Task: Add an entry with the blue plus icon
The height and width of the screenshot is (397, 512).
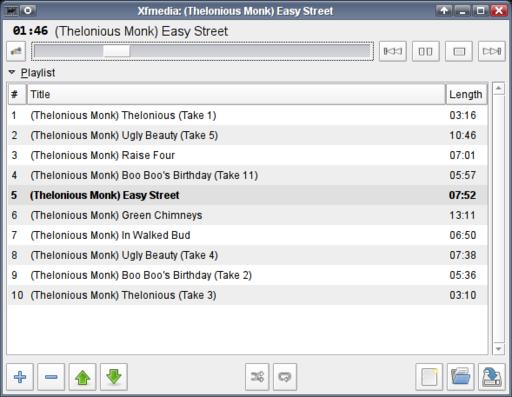Action: pos(20,377)
